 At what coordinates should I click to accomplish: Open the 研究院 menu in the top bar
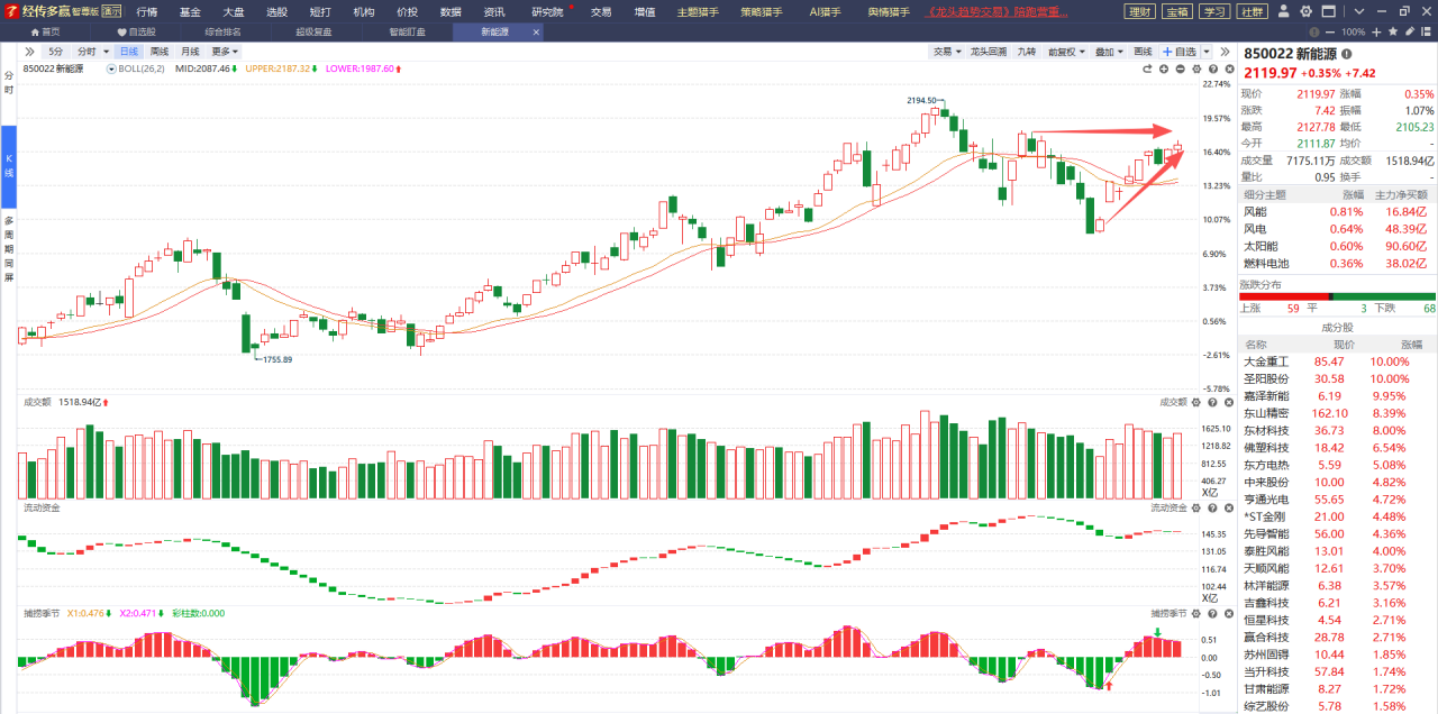(x=548, y=12)
